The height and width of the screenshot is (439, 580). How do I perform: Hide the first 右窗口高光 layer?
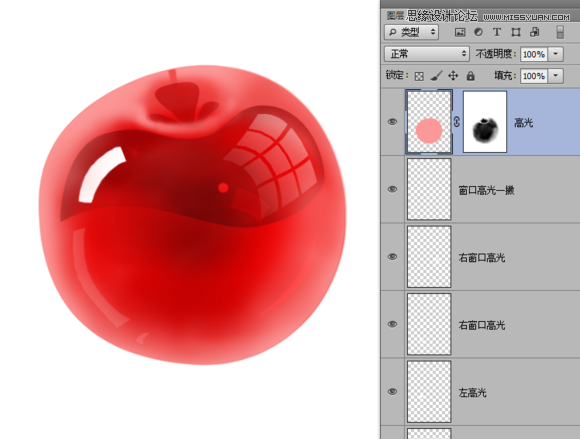pyautogui.click(x=392, y=257)
